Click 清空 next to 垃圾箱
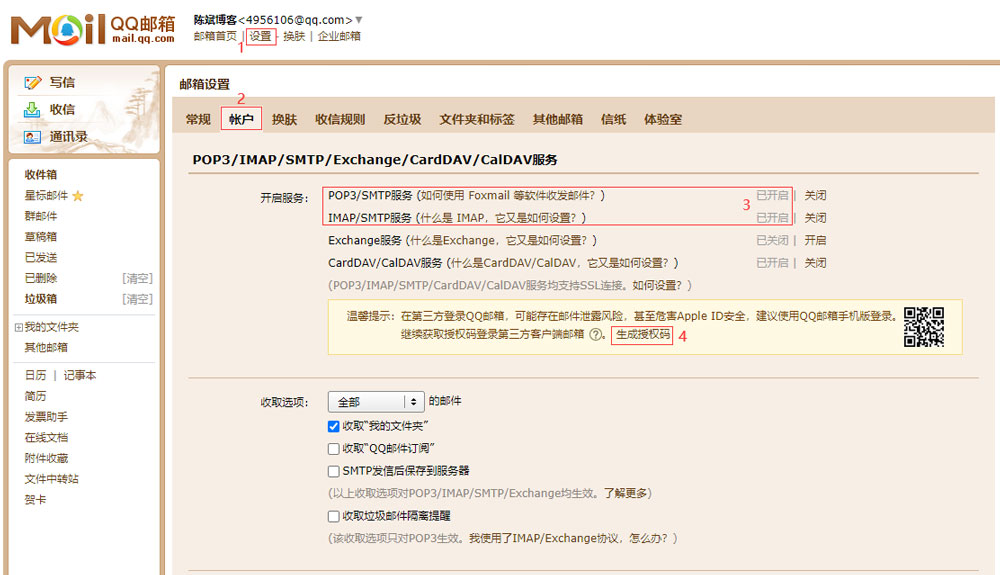Image resolution: width=1000 pixels, height=575 pixels. click(x=138, y=299)
